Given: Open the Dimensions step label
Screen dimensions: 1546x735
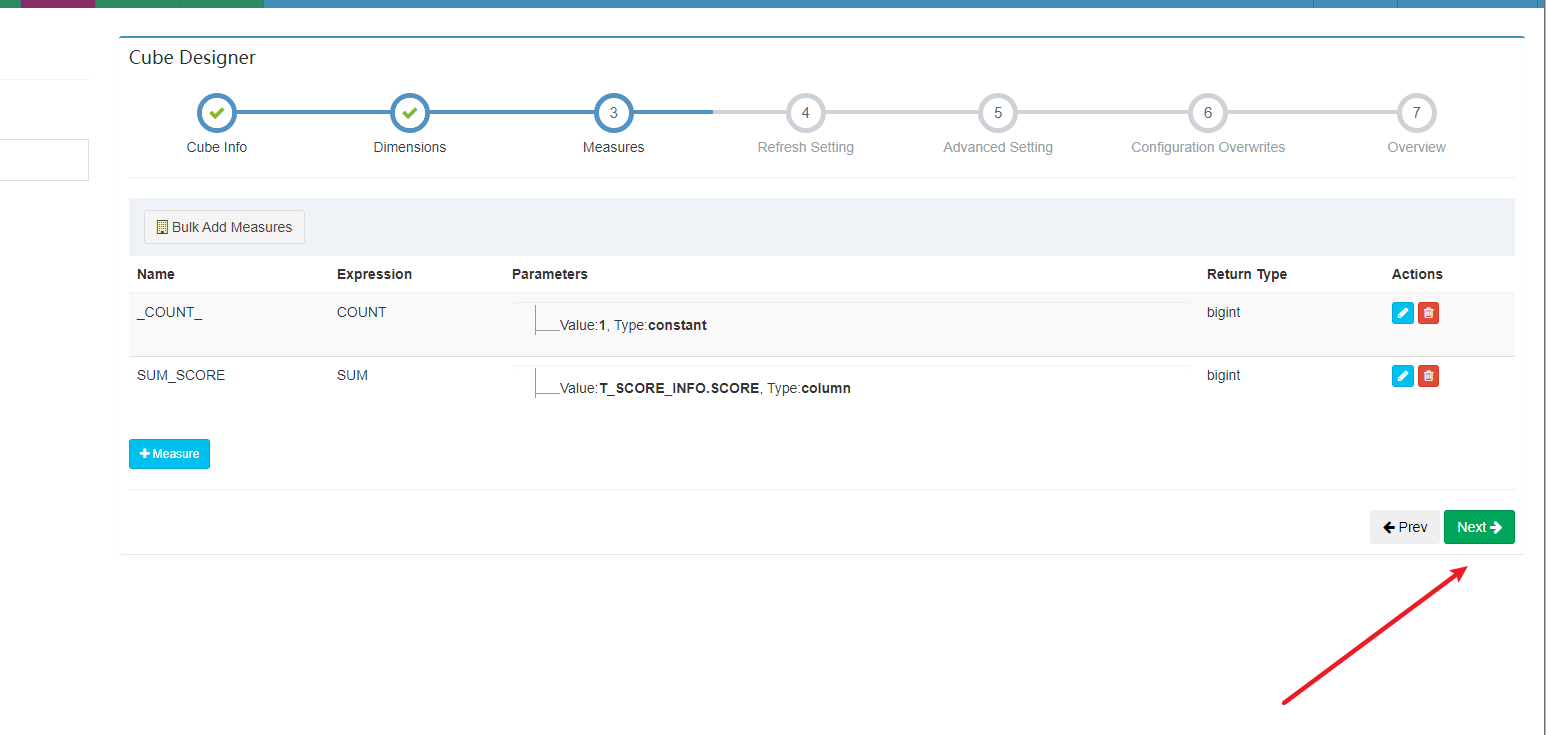Looking at the screenshot, I should (x=410, y=147).
